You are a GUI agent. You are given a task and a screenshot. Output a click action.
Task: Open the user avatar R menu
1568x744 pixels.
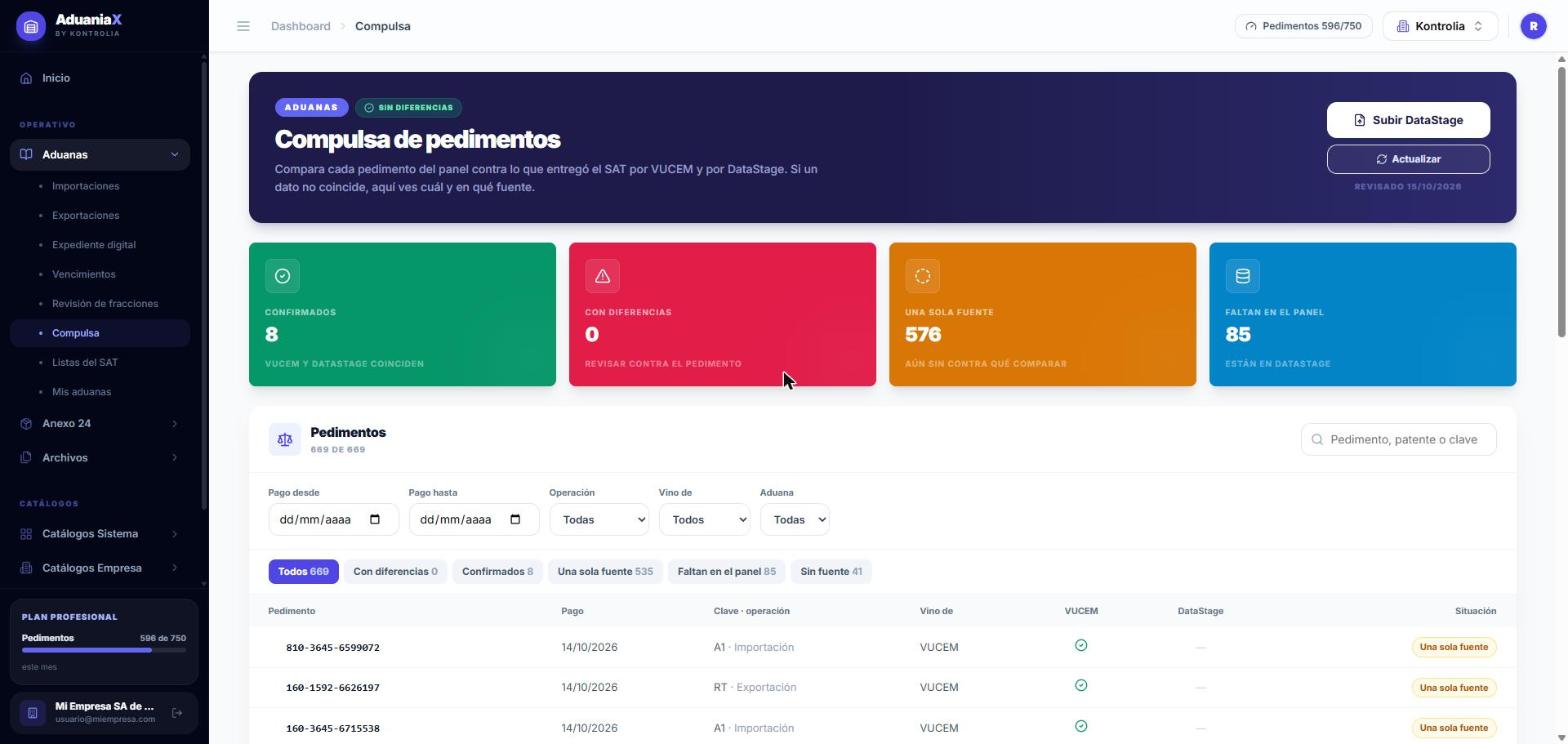click(x=1533, y=26)
